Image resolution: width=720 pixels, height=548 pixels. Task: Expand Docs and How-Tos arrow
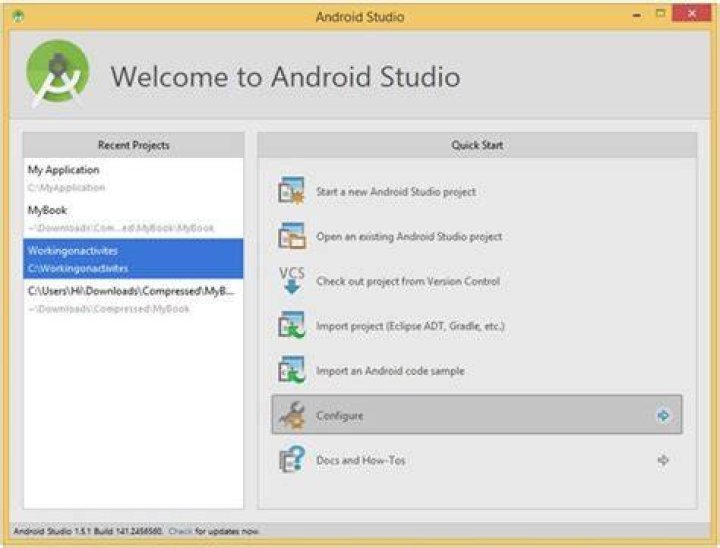[663, 460]
